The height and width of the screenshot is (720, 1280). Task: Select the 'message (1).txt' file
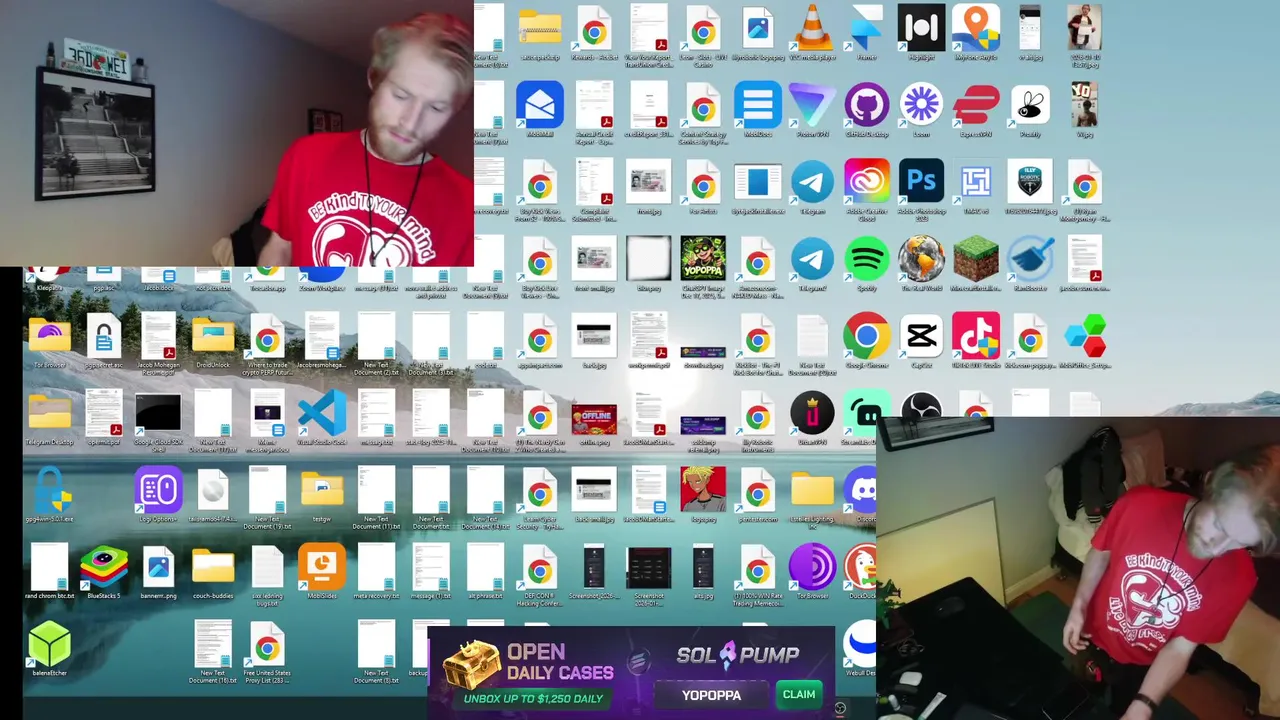pos(431,568)
